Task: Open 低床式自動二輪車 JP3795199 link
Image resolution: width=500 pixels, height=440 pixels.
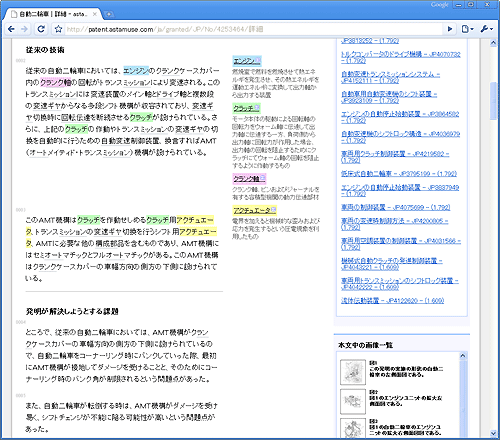Action: [399, 174]
